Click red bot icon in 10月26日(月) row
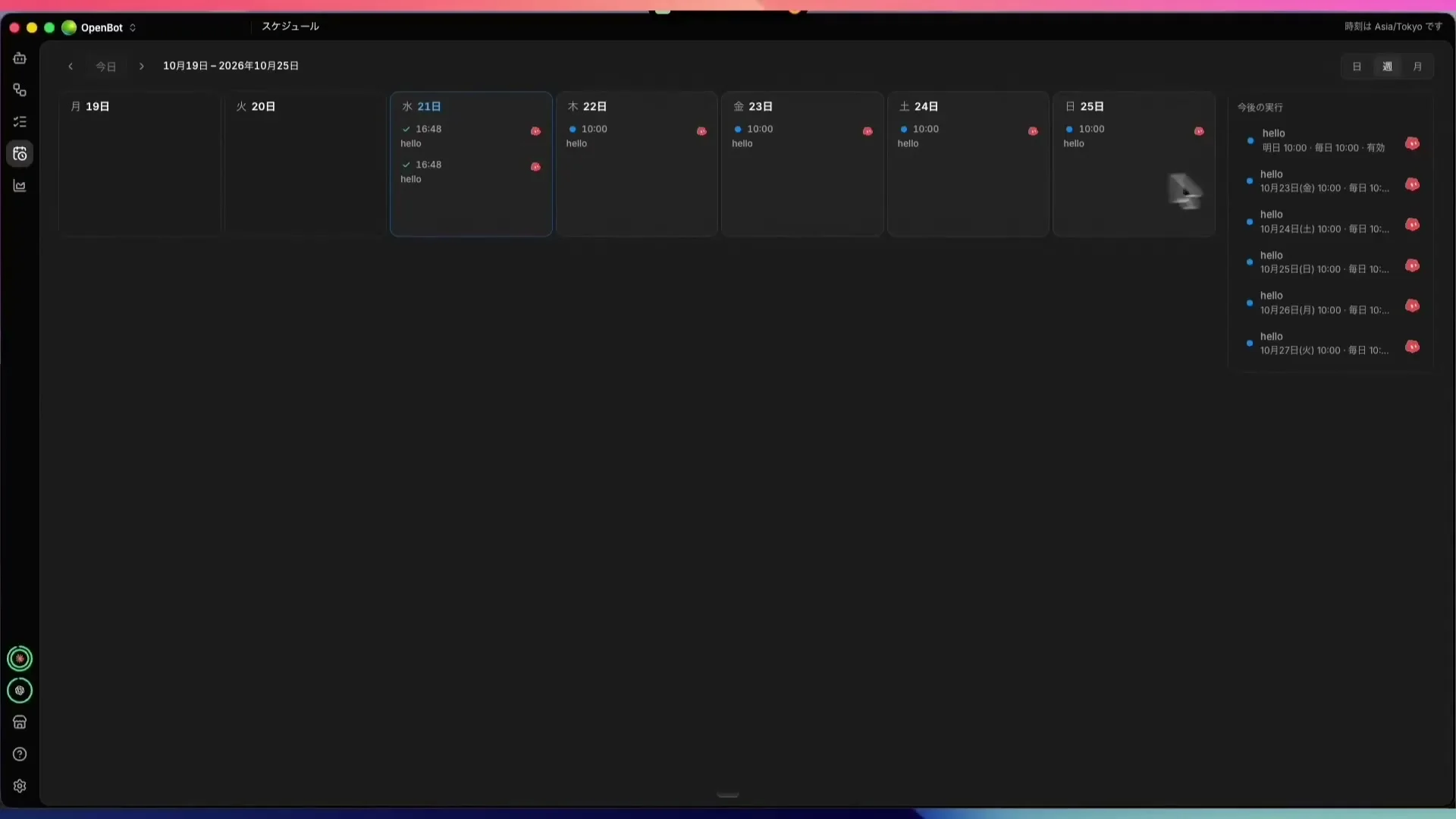 (x=1412, y=306)
